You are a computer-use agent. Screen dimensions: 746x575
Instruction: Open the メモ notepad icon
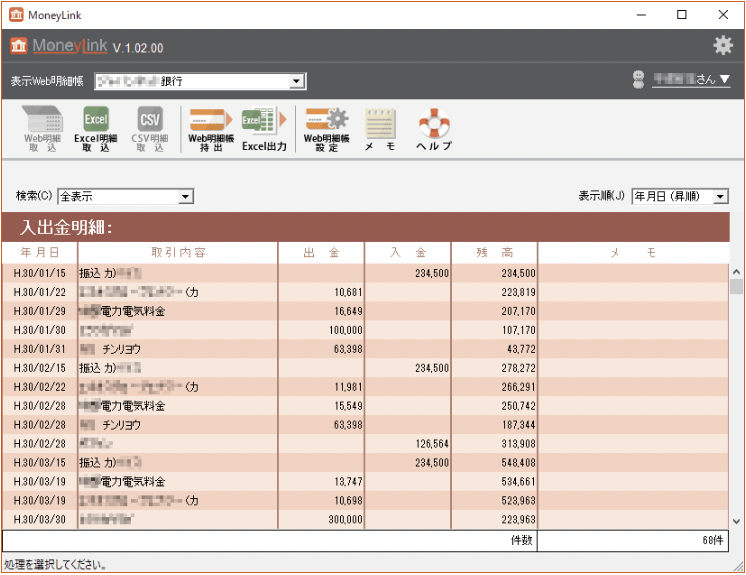[x=380, y=130]
